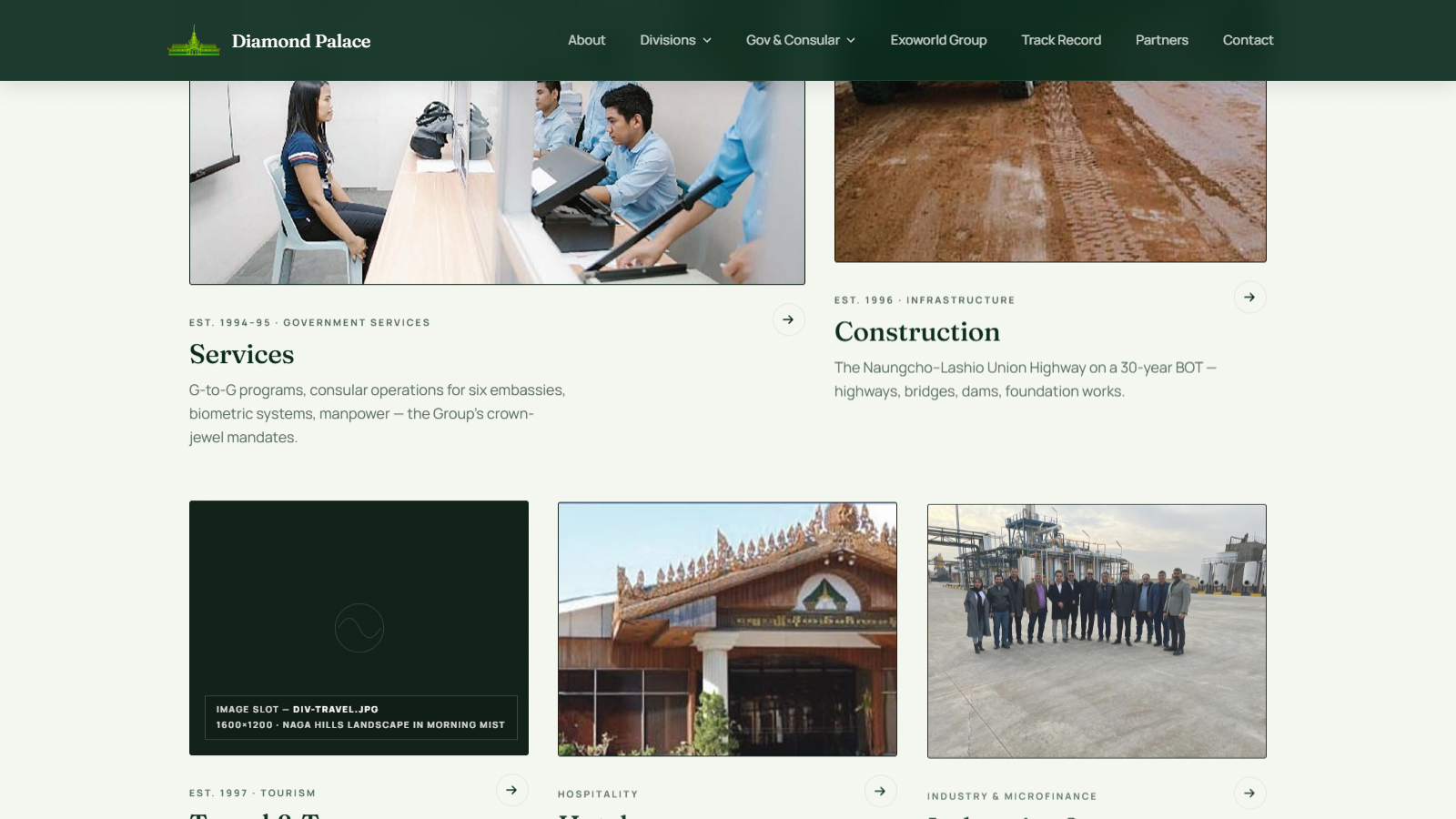This screenshot has width=1456, height=819.
Task: Expand the Divisions dropdown chevron
Action: [x=707, y=40]
